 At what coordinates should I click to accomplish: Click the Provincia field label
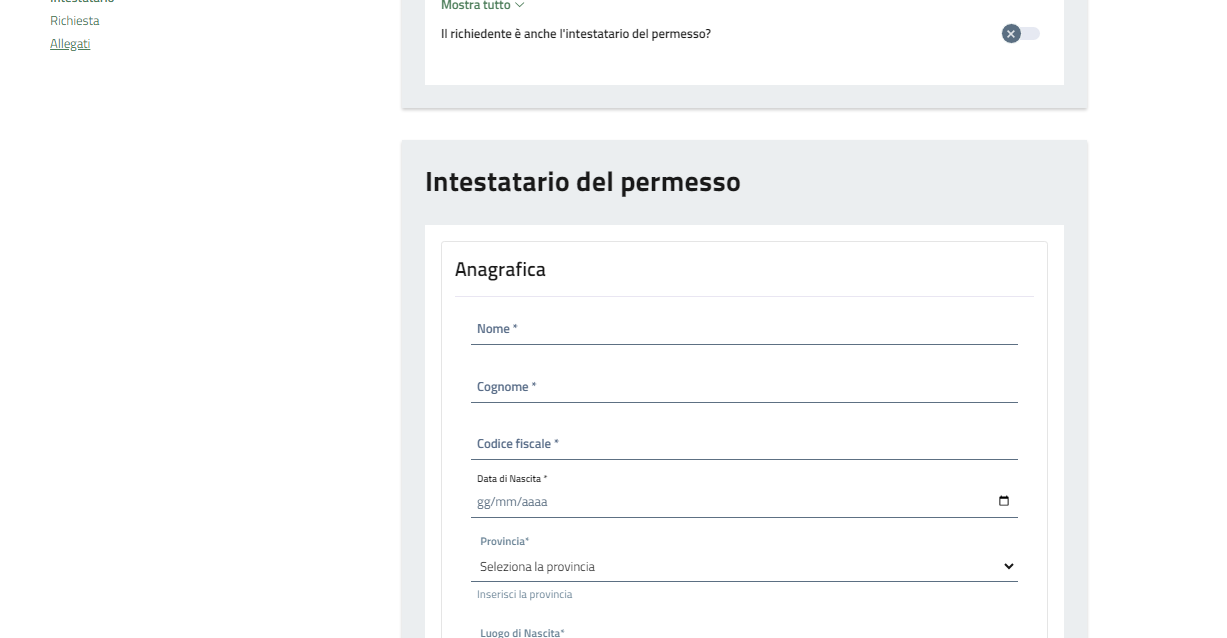(x=504, y=541)
